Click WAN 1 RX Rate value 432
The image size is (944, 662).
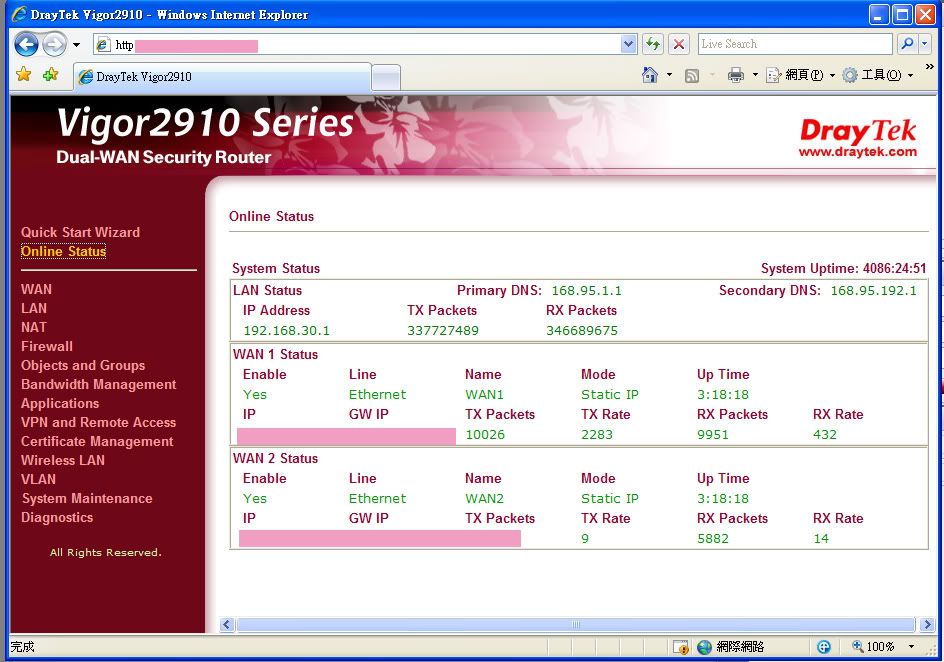[x=825, y=435]
